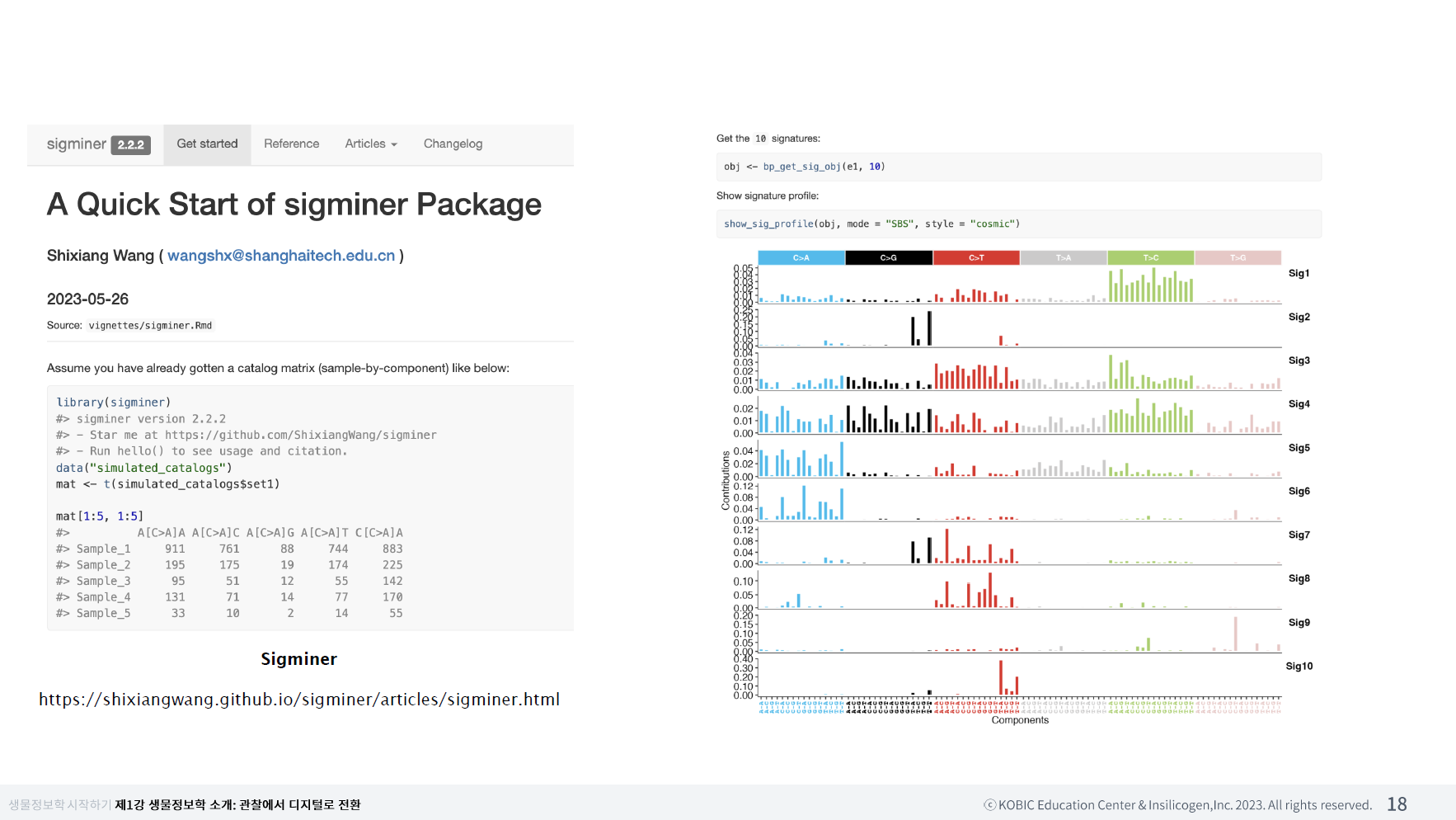This screenshot has width=1456, height=820.
Task: Click the sigminer article URL at the bottom
Action: click(299, 700)
